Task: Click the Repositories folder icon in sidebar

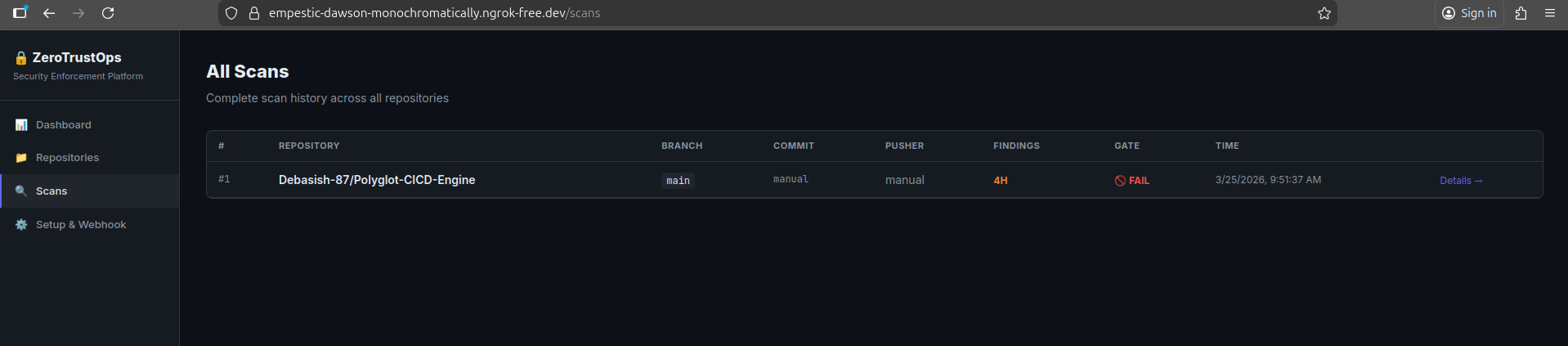Action: 21,158
